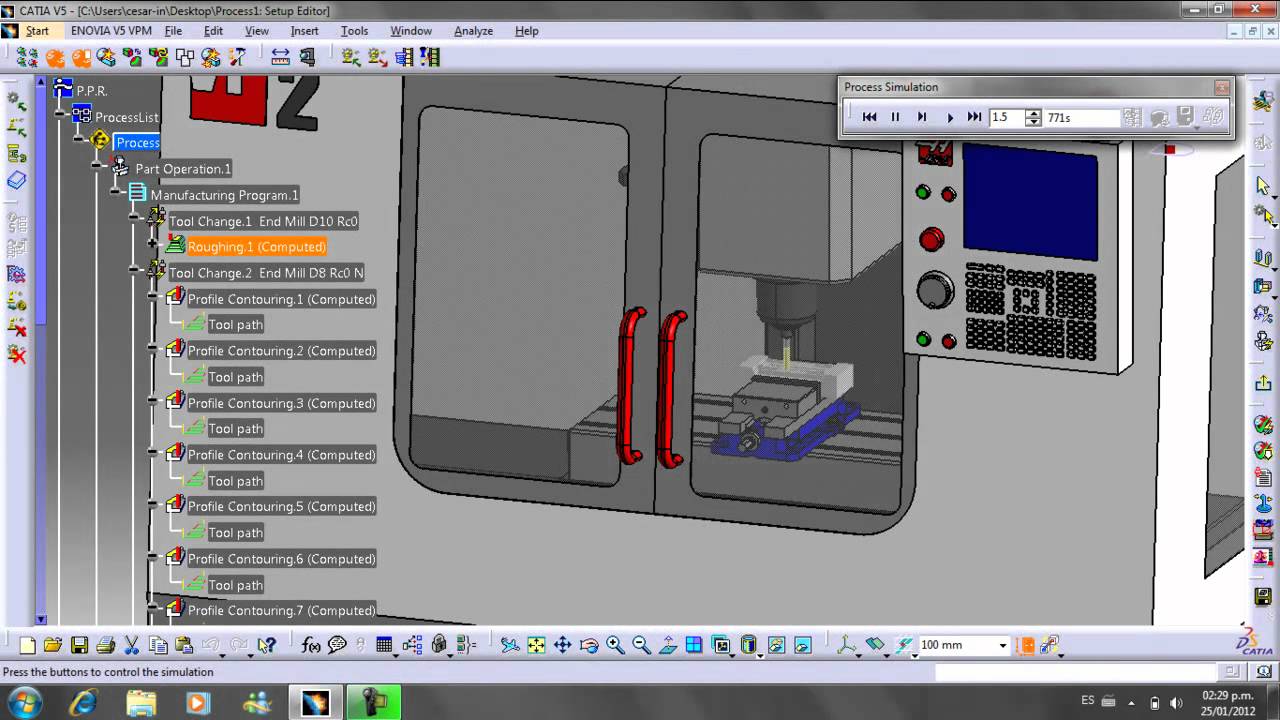This screenshot has width=1280, height=720.
Task: Expand the Roughing.1 node
Action: point(152,245)
